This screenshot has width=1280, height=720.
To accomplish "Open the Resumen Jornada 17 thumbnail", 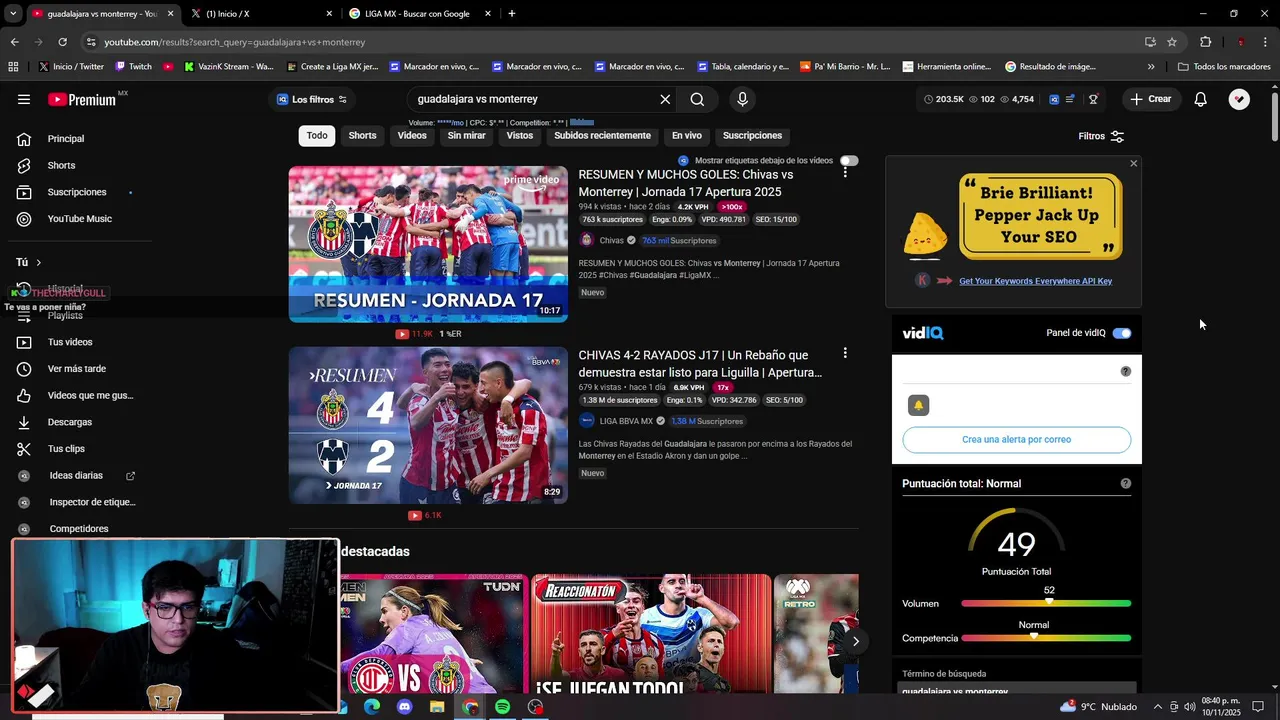I will 428,244.
